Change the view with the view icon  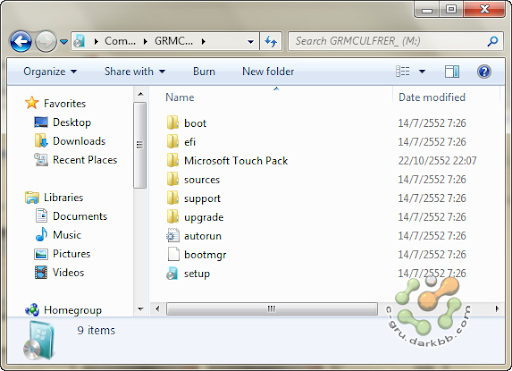[x=403, y=71]
